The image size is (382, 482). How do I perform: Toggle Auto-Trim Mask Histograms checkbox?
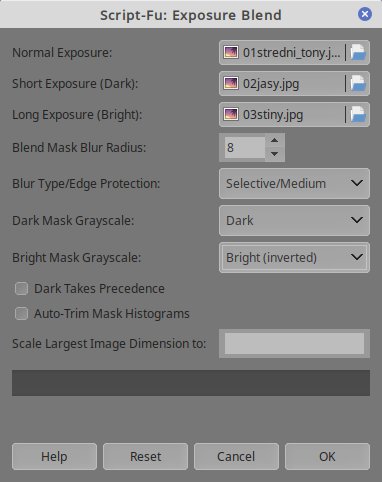click(21, 314)
